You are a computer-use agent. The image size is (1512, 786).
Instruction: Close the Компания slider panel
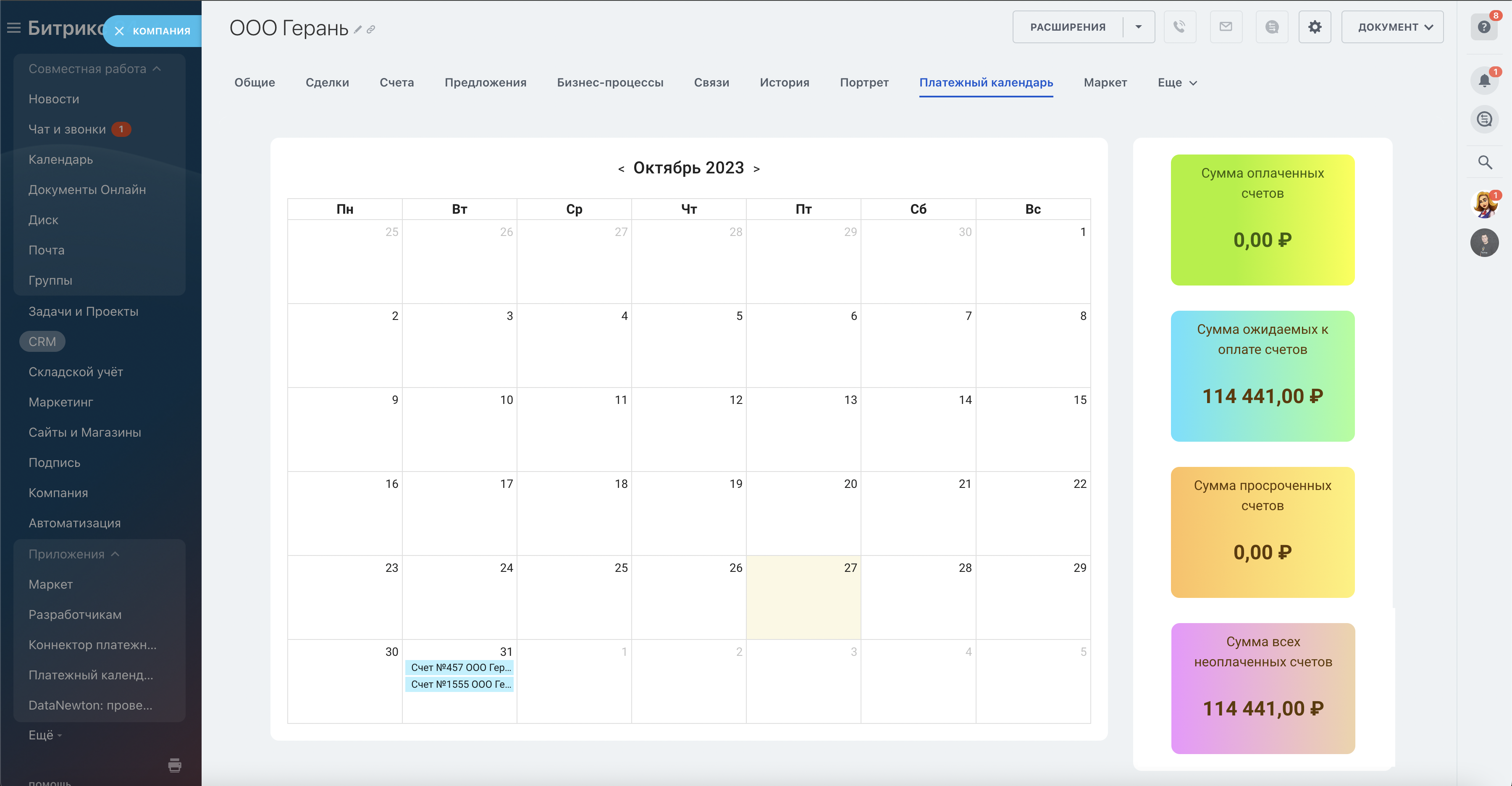click(119, 31)
